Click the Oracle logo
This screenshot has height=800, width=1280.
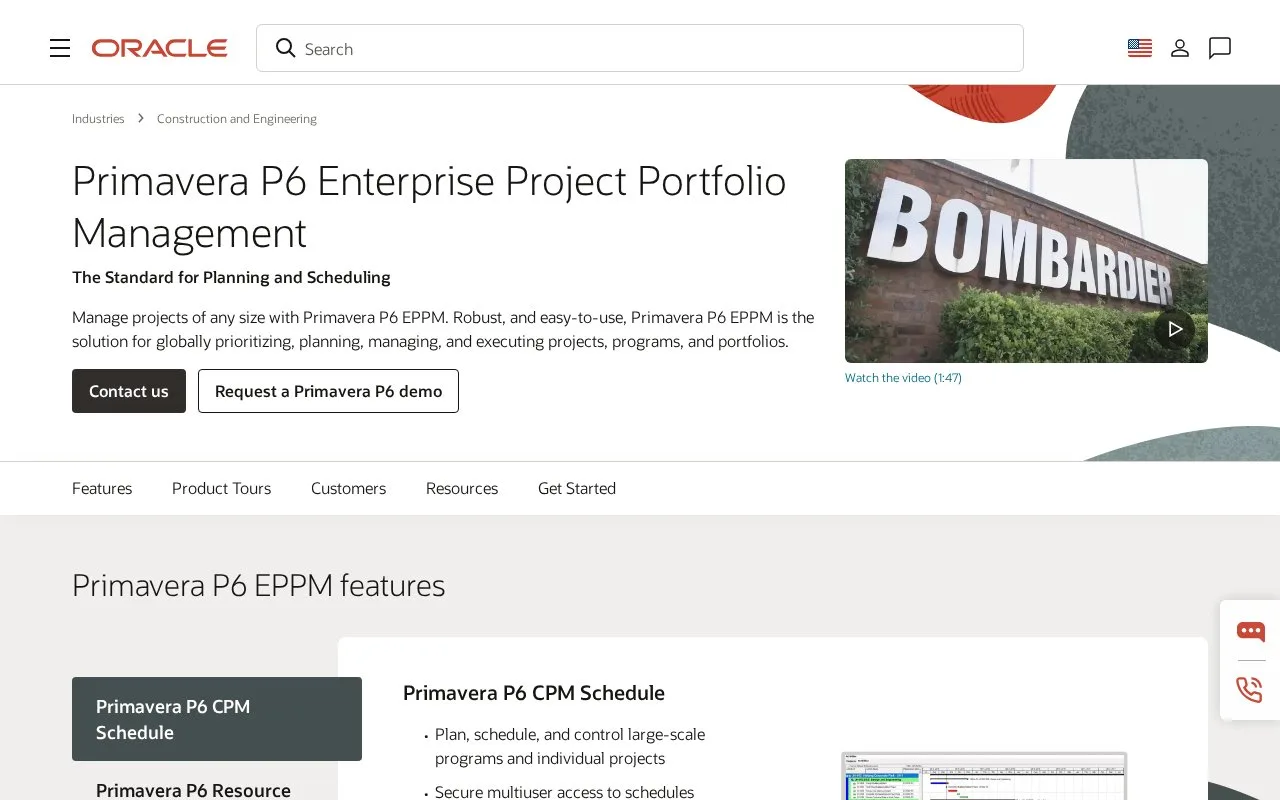click(x=159, y=48)
